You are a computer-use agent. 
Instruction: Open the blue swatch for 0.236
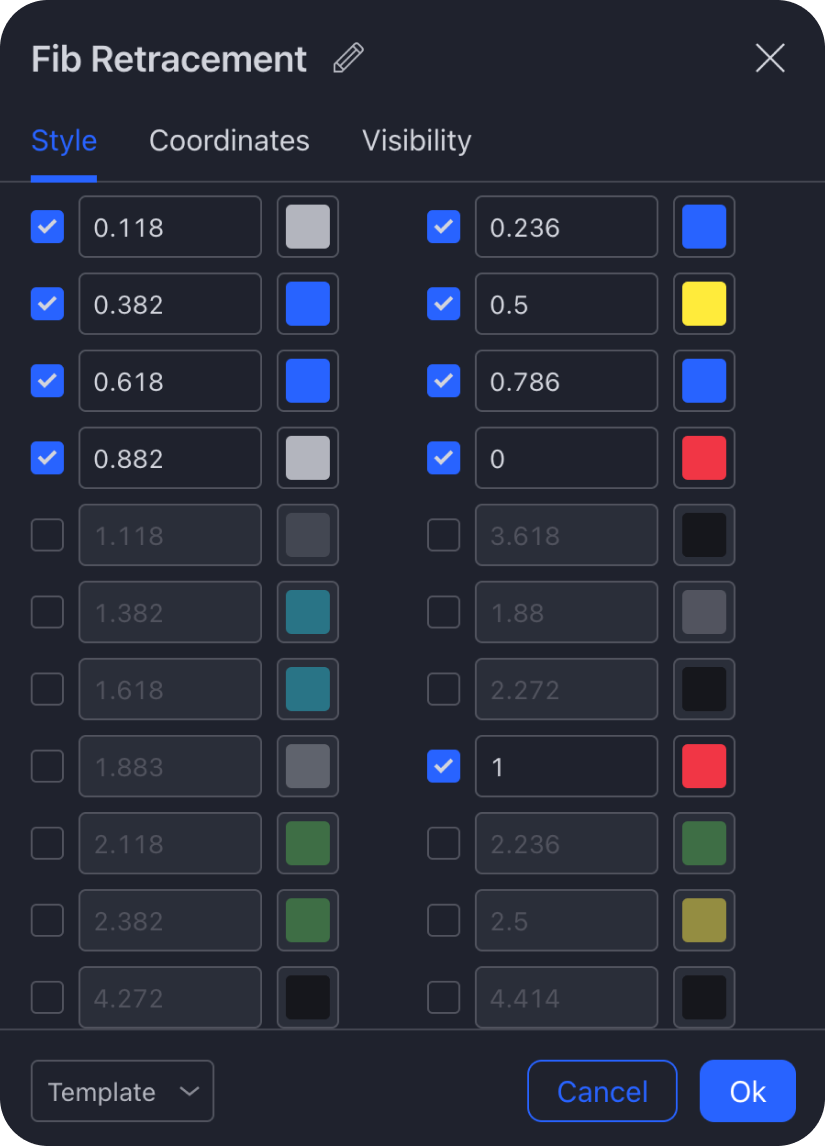pos(704,227)
